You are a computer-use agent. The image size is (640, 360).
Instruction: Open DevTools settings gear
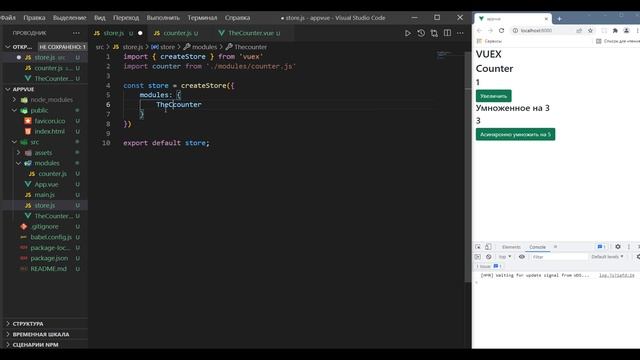[x=618, y=247]
